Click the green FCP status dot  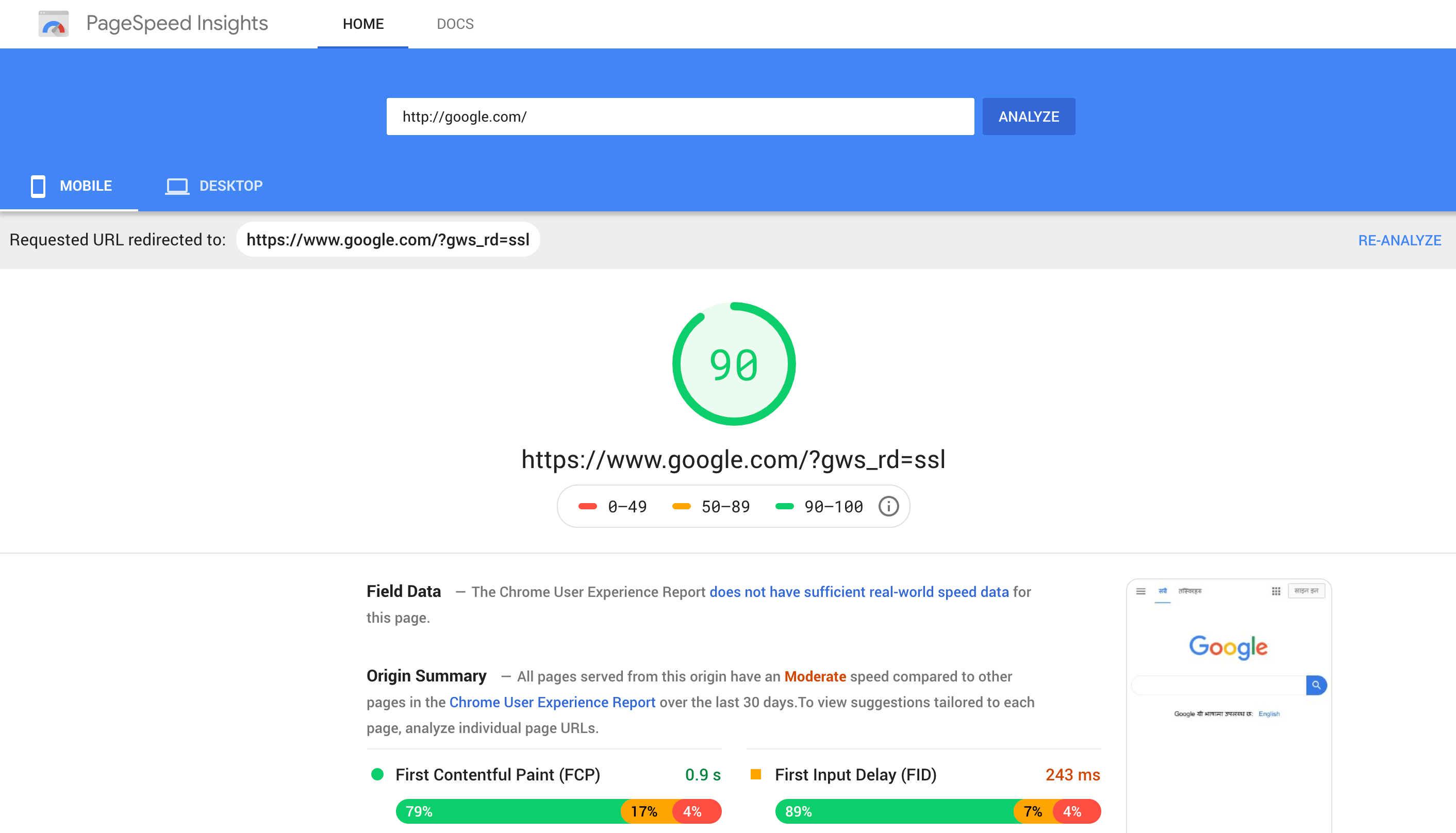pyautogui.click(x=377, y=774)
